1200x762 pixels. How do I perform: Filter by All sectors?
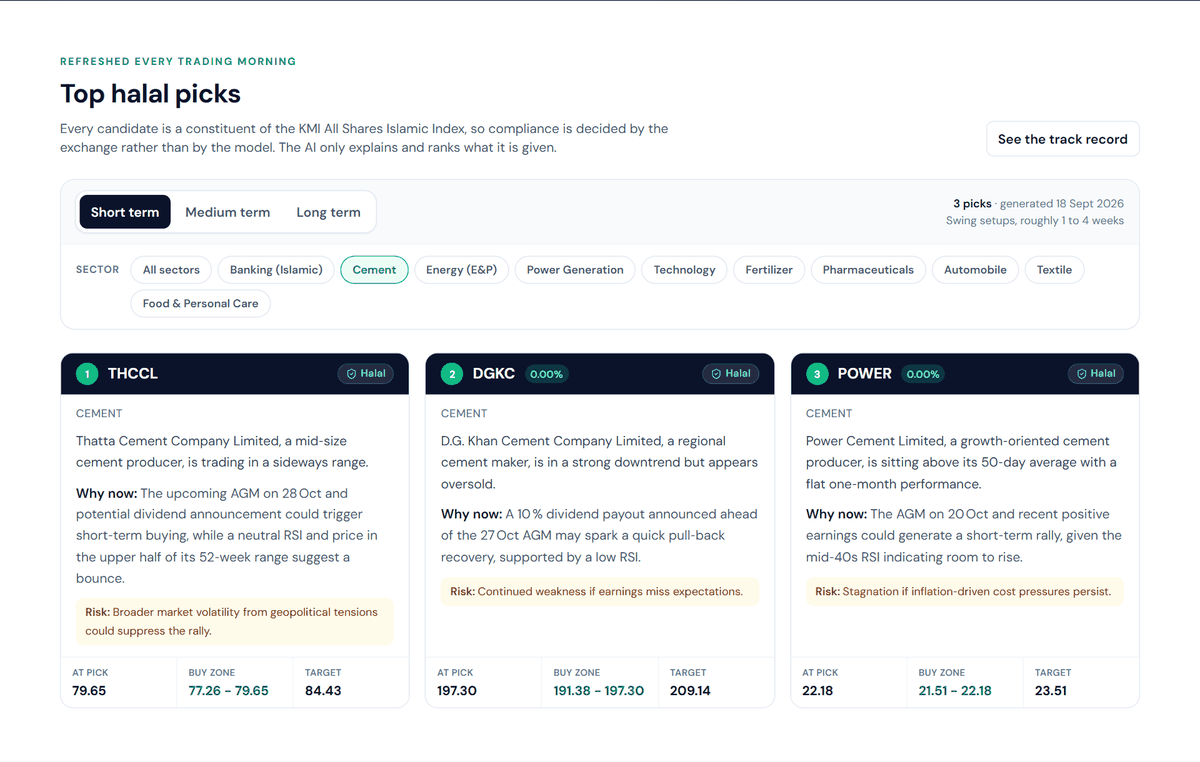[x=171, y=270]
